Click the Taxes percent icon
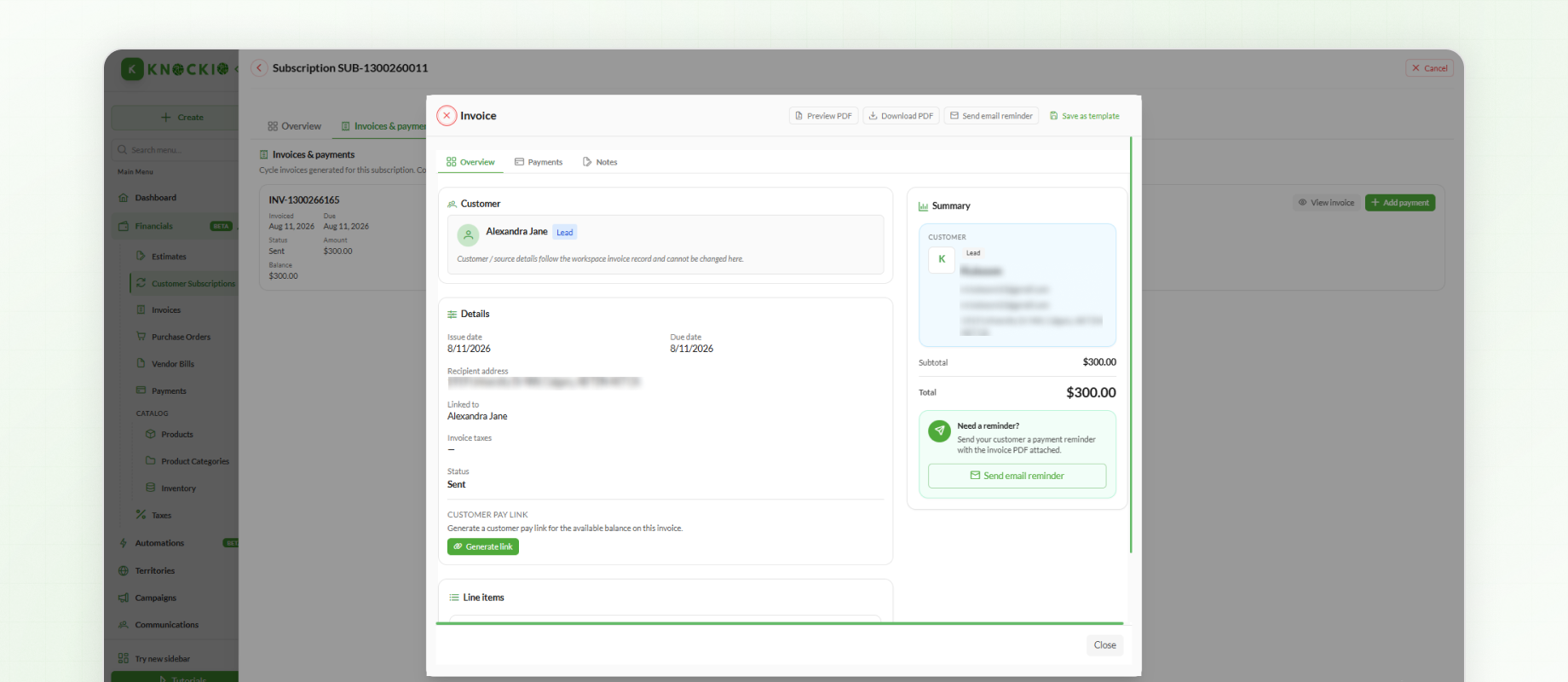The height and width of the screenshot is (682, 1568). [x=141, y=515]
